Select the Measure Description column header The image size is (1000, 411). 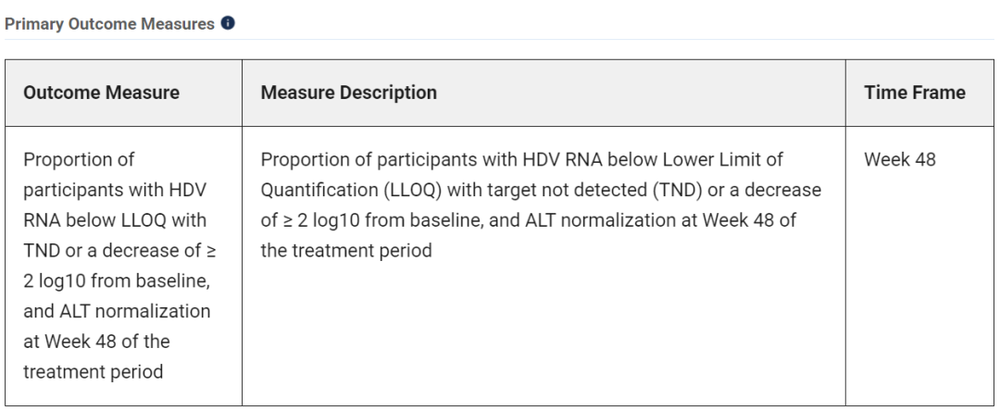click(x=348, y=93)
